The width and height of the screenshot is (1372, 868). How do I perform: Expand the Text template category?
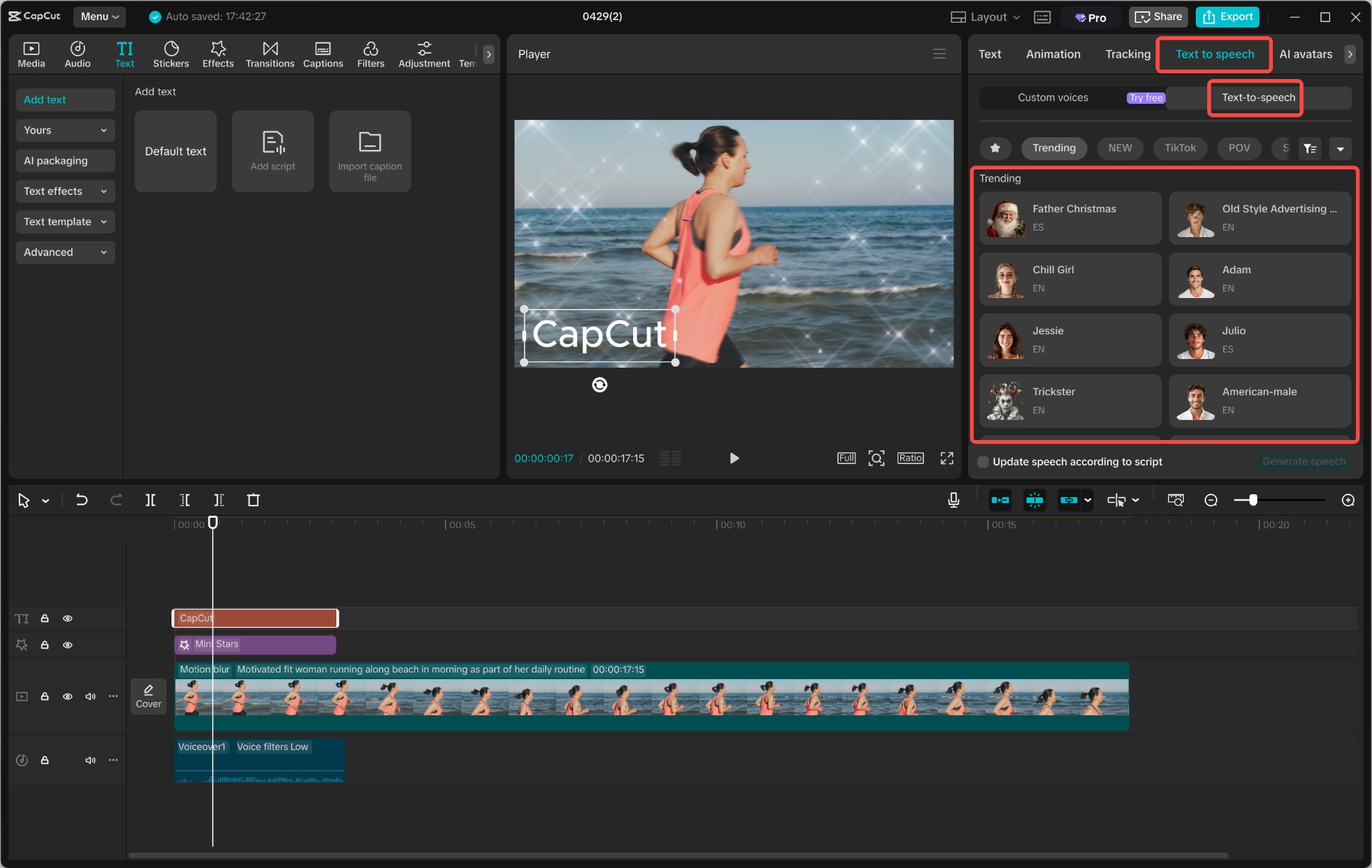(65, 222)
